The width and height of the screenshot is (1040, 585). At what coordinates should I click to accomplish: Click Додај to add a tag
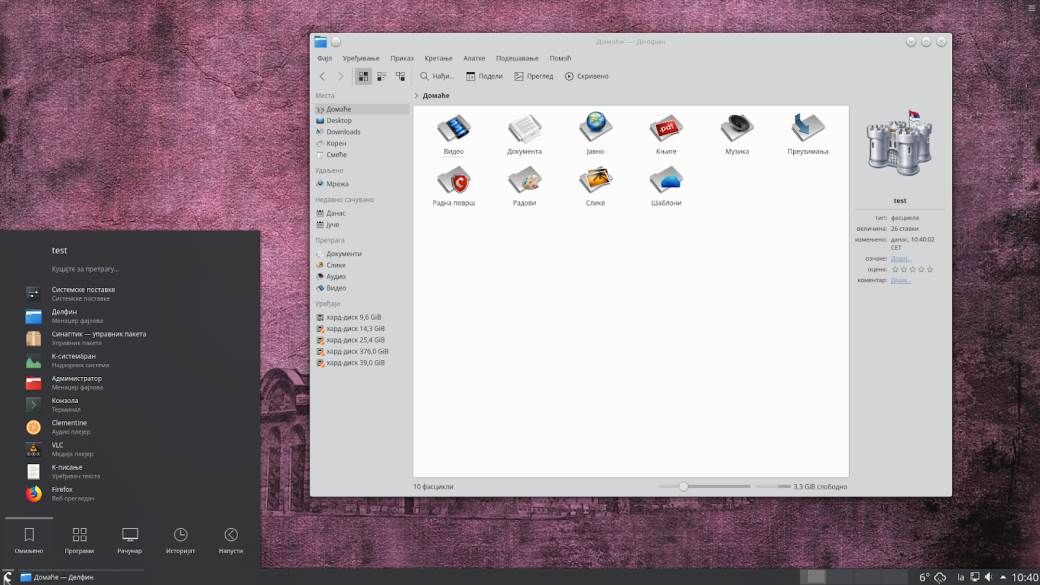coord(900,257)
